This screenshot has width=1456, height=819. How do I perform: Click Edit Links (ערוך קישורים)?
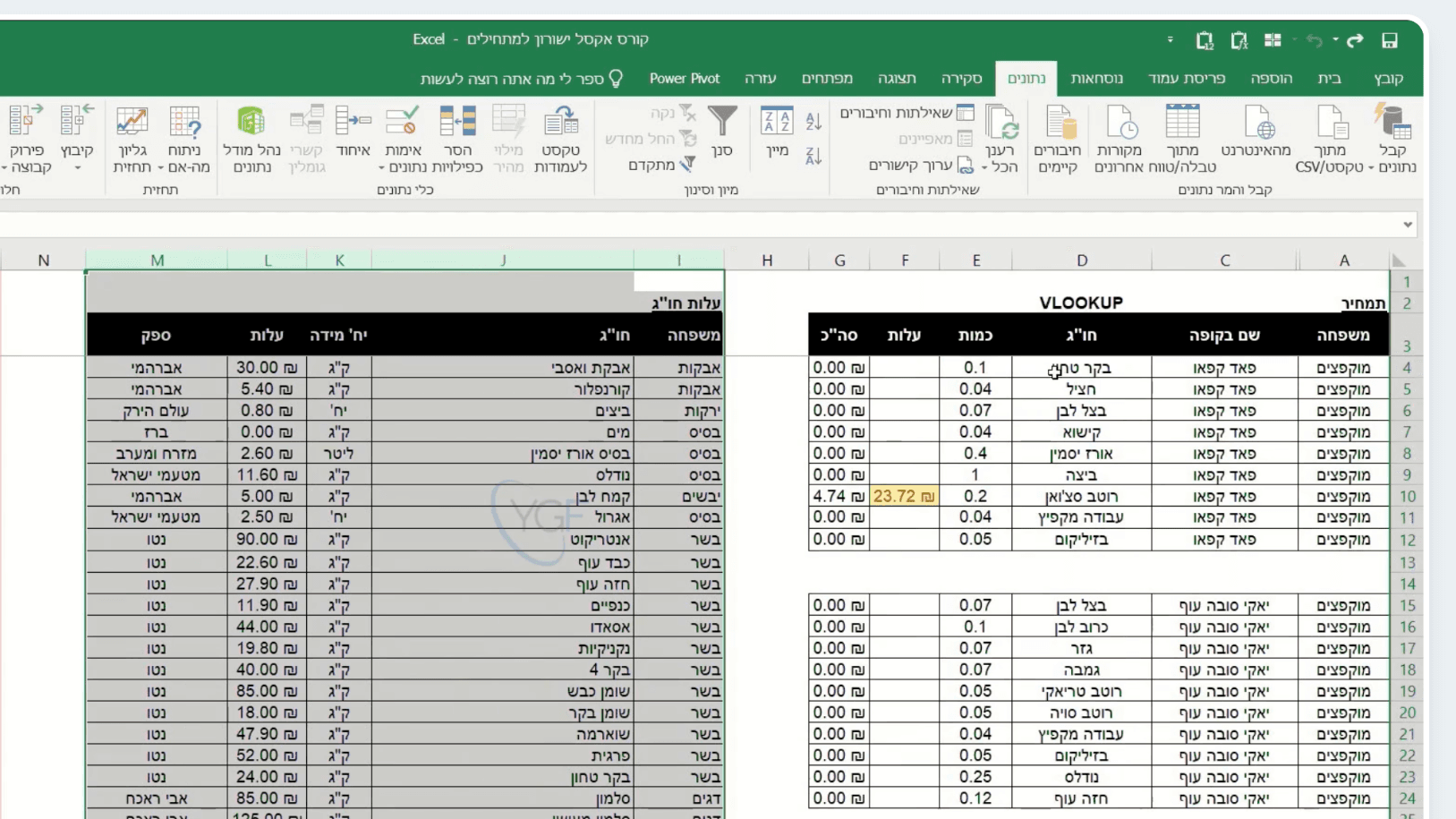tap(921, 166)
